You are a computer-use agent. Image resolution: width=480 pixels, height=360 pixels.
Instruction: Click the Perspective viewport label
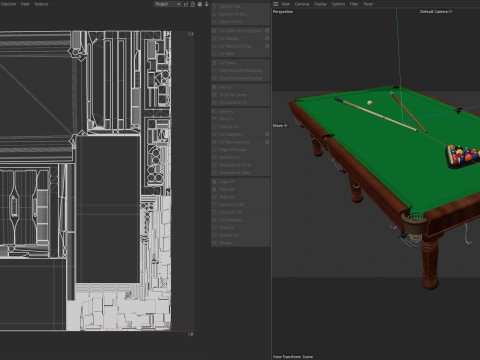coord(283,12)
